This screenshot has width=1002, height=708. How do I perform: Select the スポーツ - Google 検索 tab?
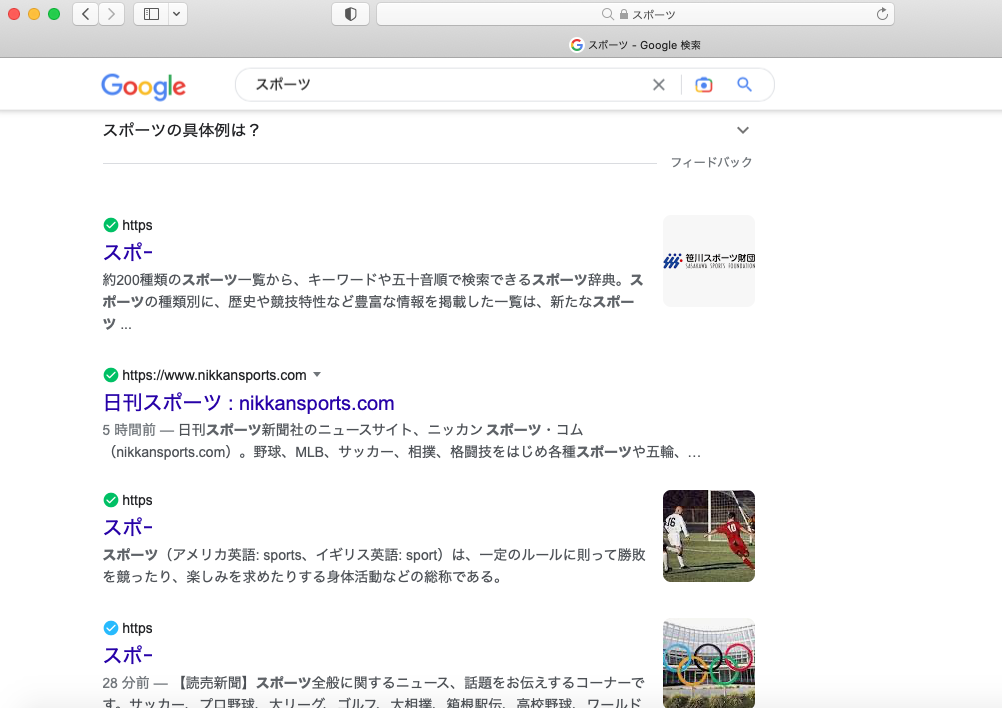[635, 45]
